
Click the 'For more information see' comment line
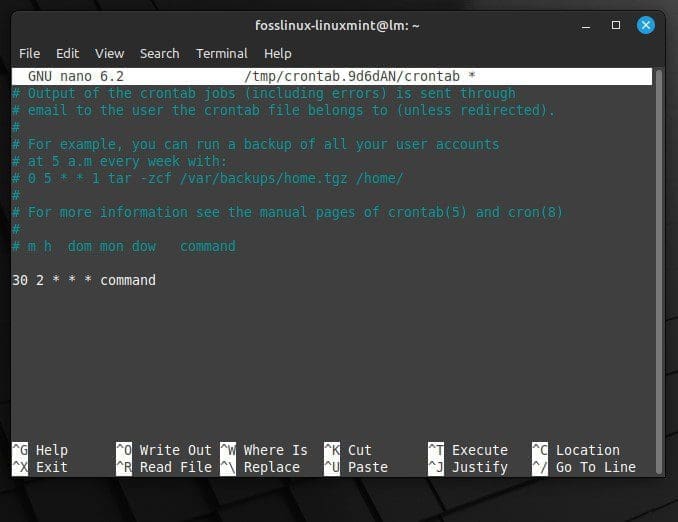tap(288, 212)
